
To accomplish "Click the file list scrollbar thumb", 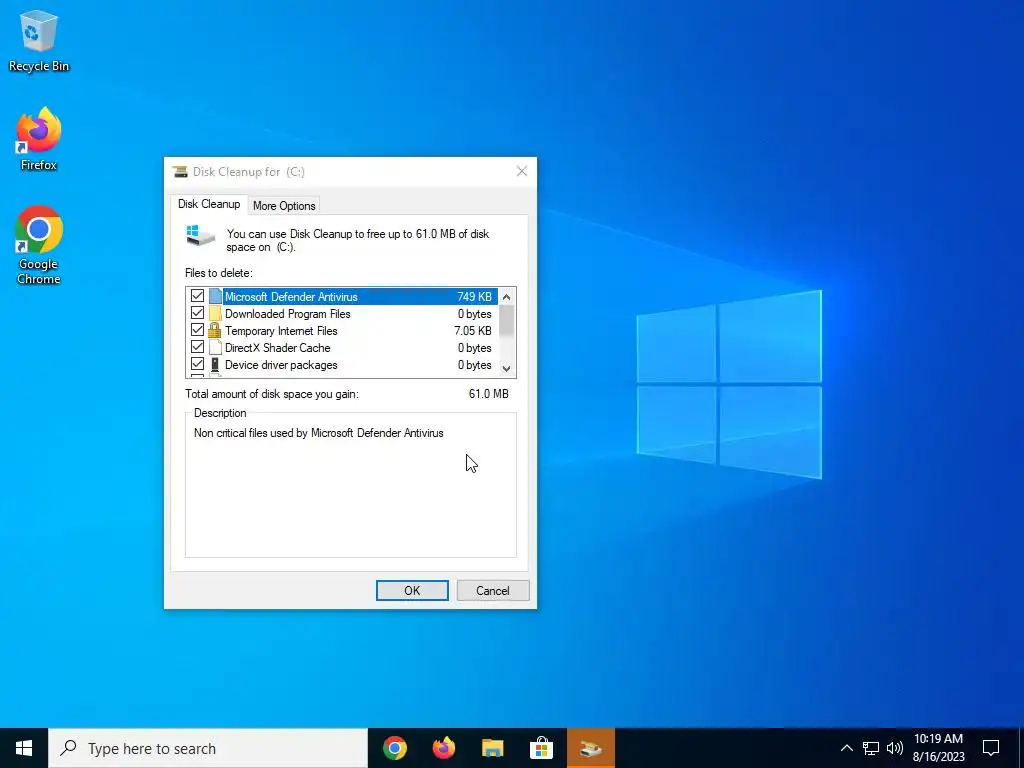I will [506, 321].
